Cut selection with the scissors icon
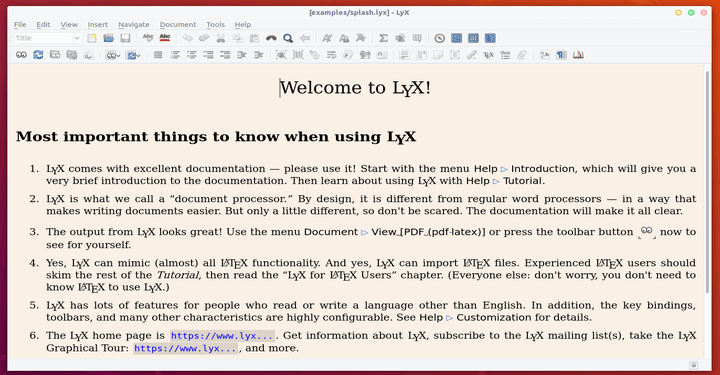This screenshot has height=375, width=720. point(221,38)
